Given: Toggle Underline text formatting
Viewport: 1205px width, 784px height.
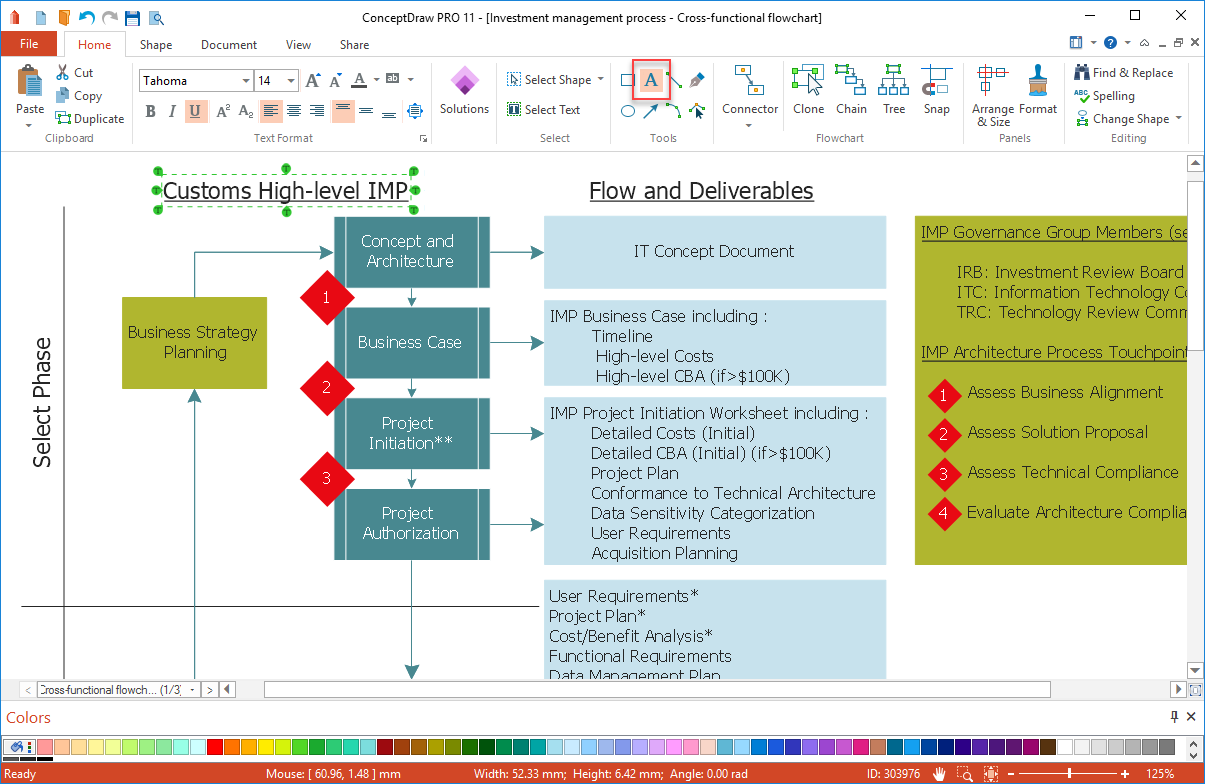Looking at the screenshot, I should (194, 111).
